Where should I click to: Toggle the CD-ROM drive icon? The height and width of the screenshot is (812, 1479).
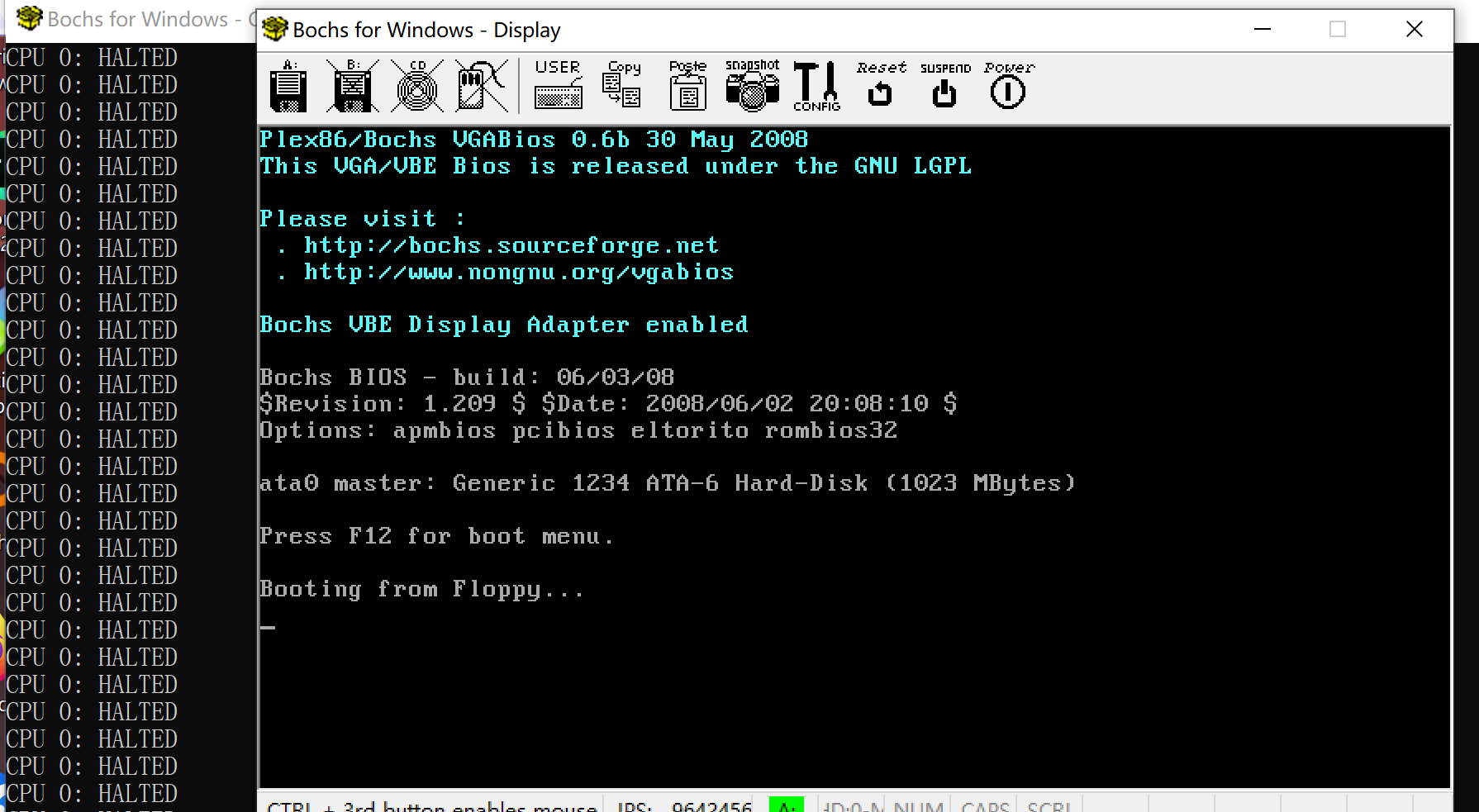417,86
